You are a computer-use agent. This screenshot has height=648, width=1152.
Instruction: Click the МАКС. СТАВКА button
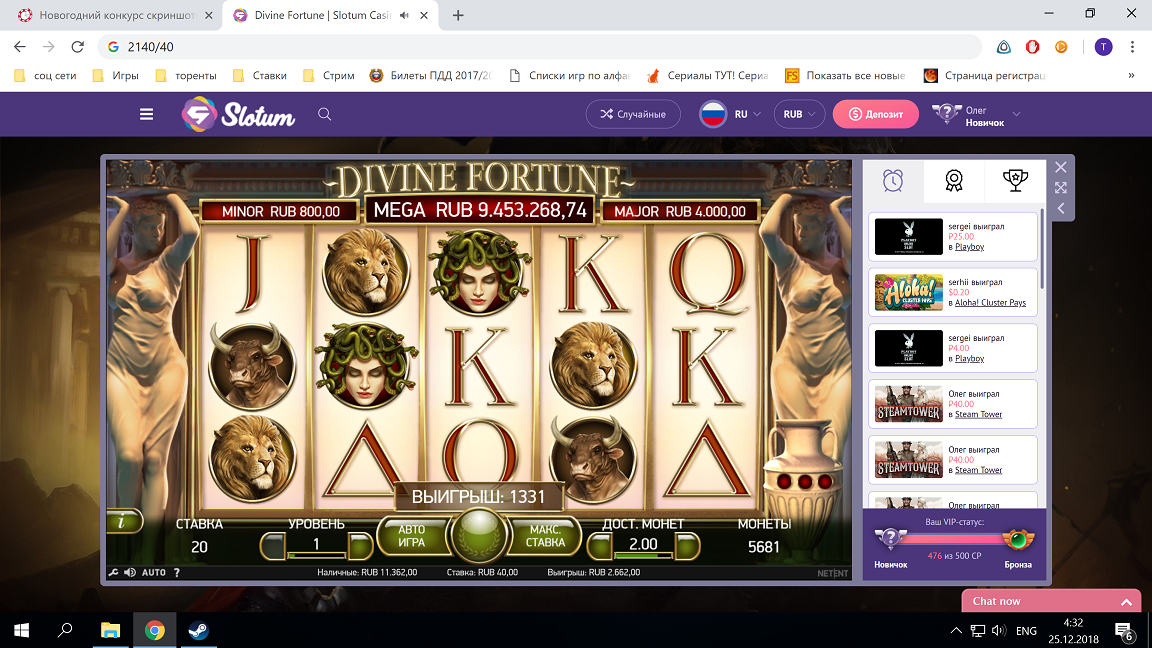pos(545,536)
